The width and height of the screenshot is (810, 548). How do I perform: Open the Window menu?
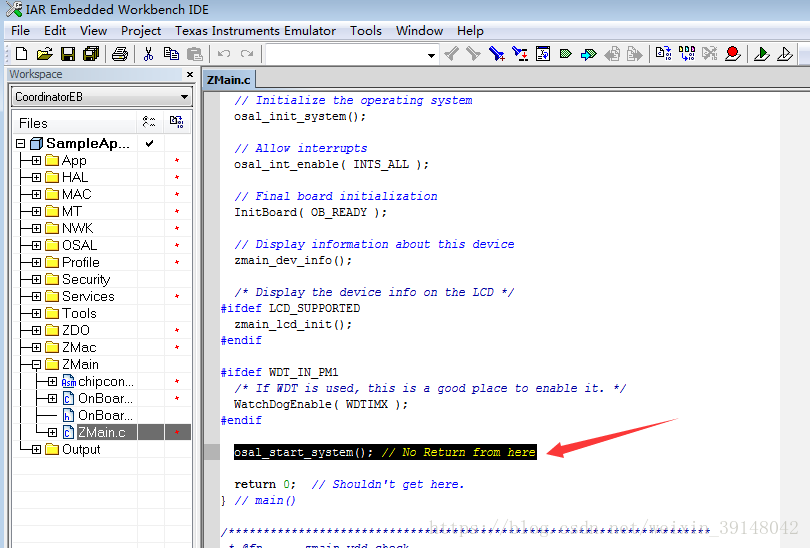pos(419,31)
